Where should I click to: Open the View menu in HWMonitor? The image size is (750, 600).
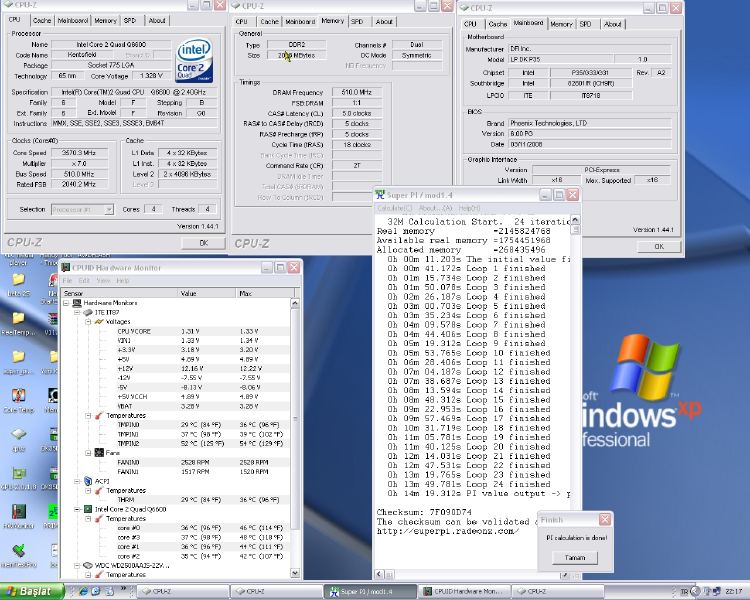tap(103, 280)
